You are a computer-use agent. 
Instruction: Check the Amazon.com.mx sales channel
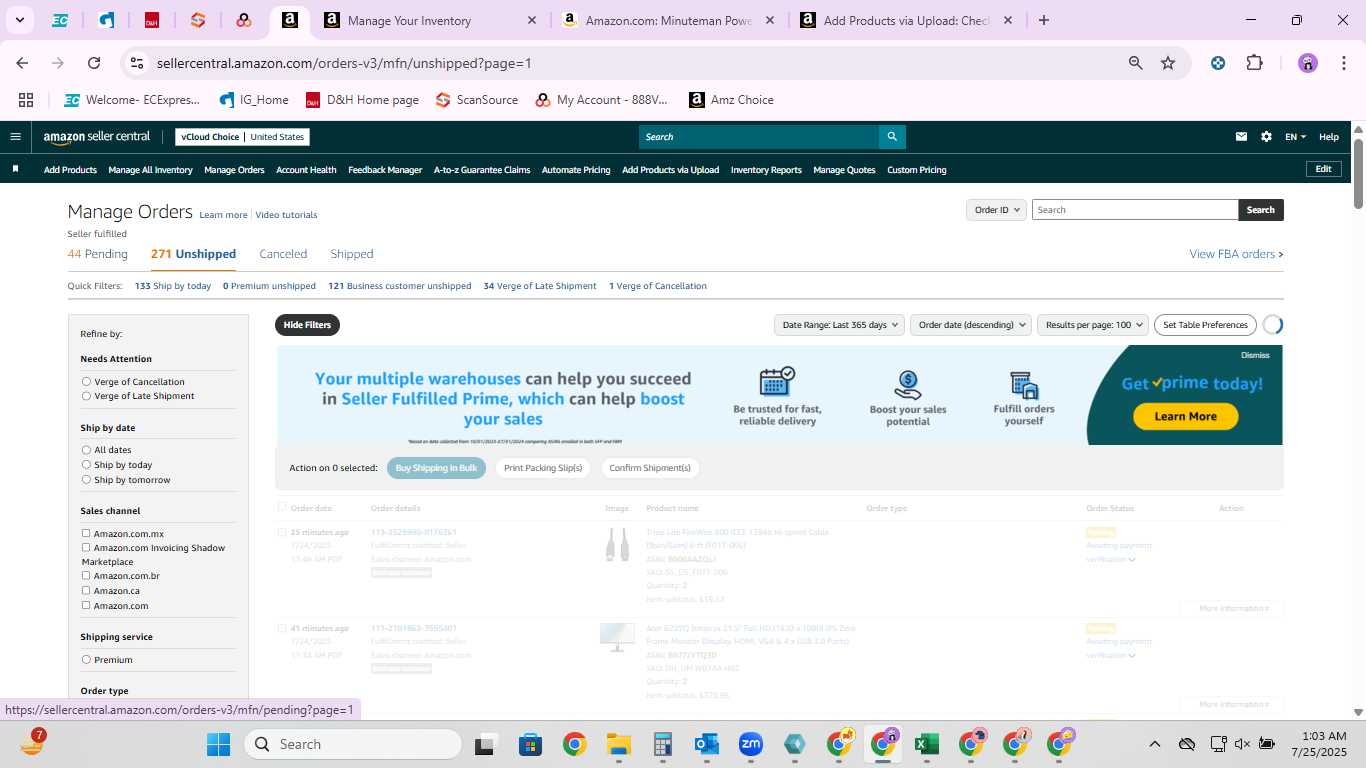click(x=86, y=533)
